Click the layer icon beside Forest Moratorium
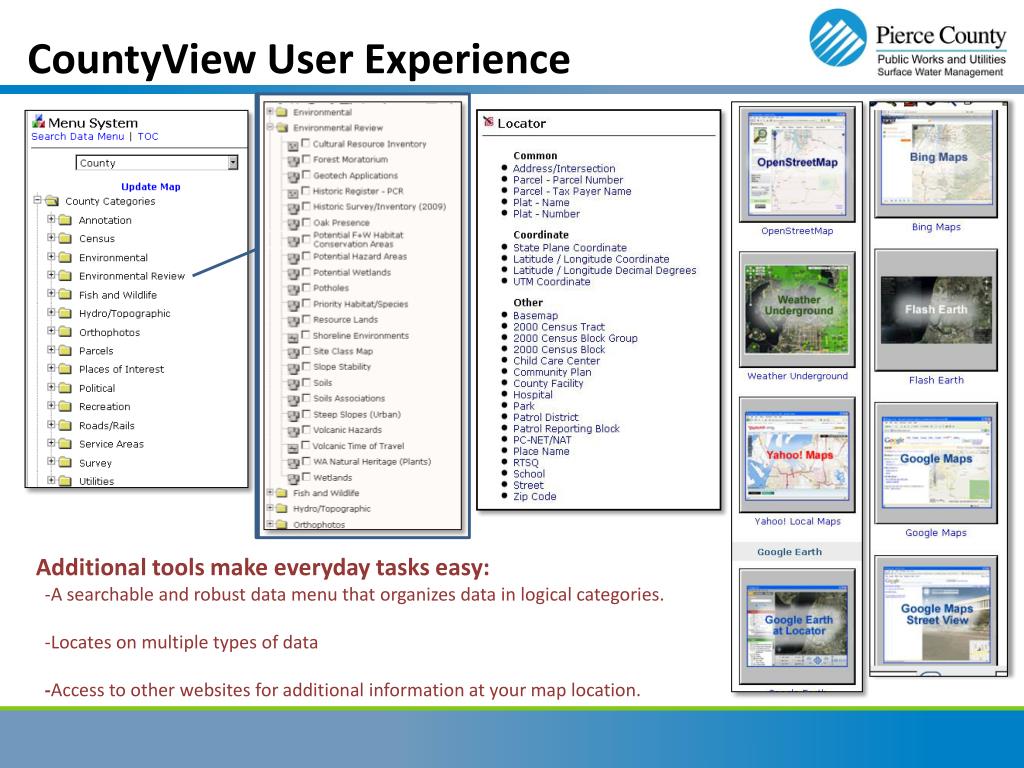 [293, 161]
